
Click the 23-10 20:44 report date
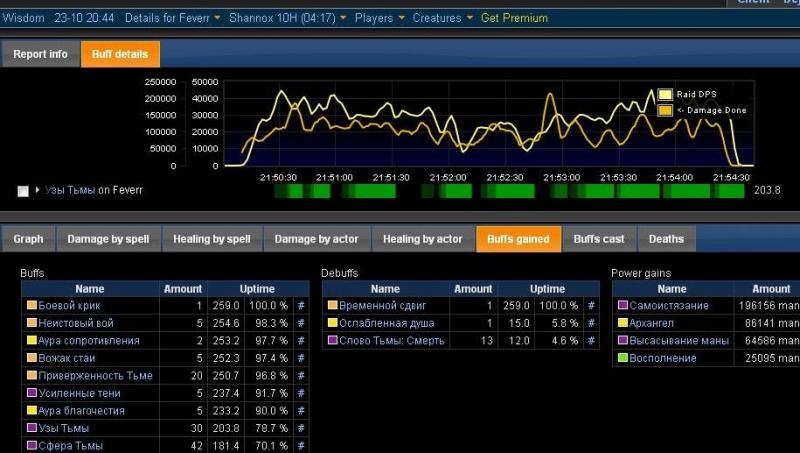(84, 18)
